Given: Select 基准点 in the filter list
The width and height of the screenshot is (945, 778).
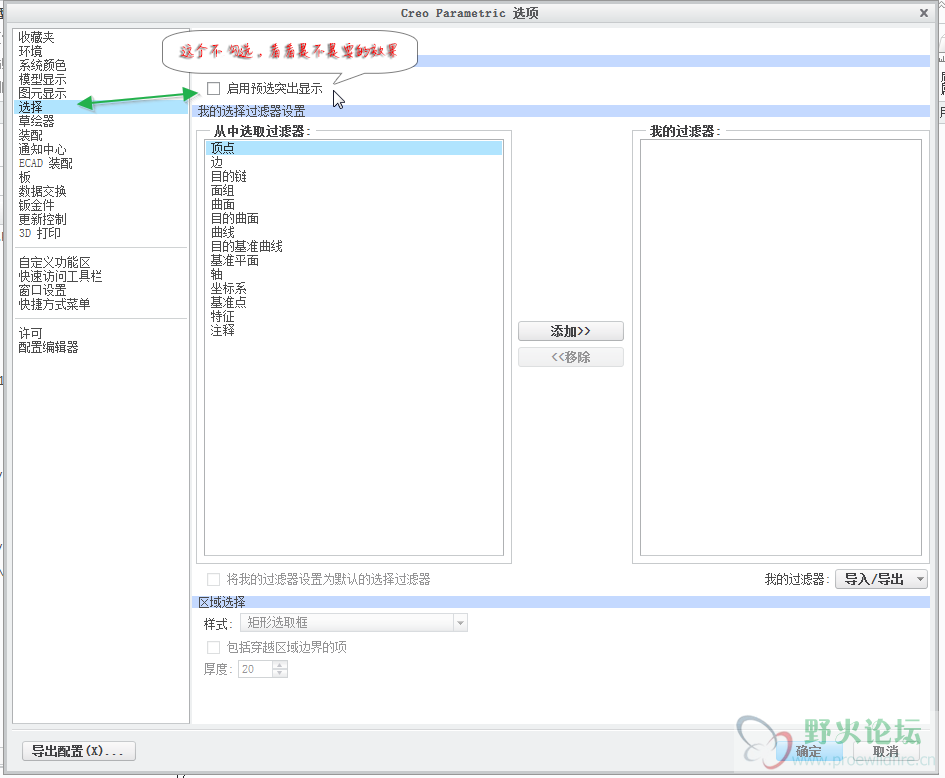Looking at the screenshot, I should [228, 302].
